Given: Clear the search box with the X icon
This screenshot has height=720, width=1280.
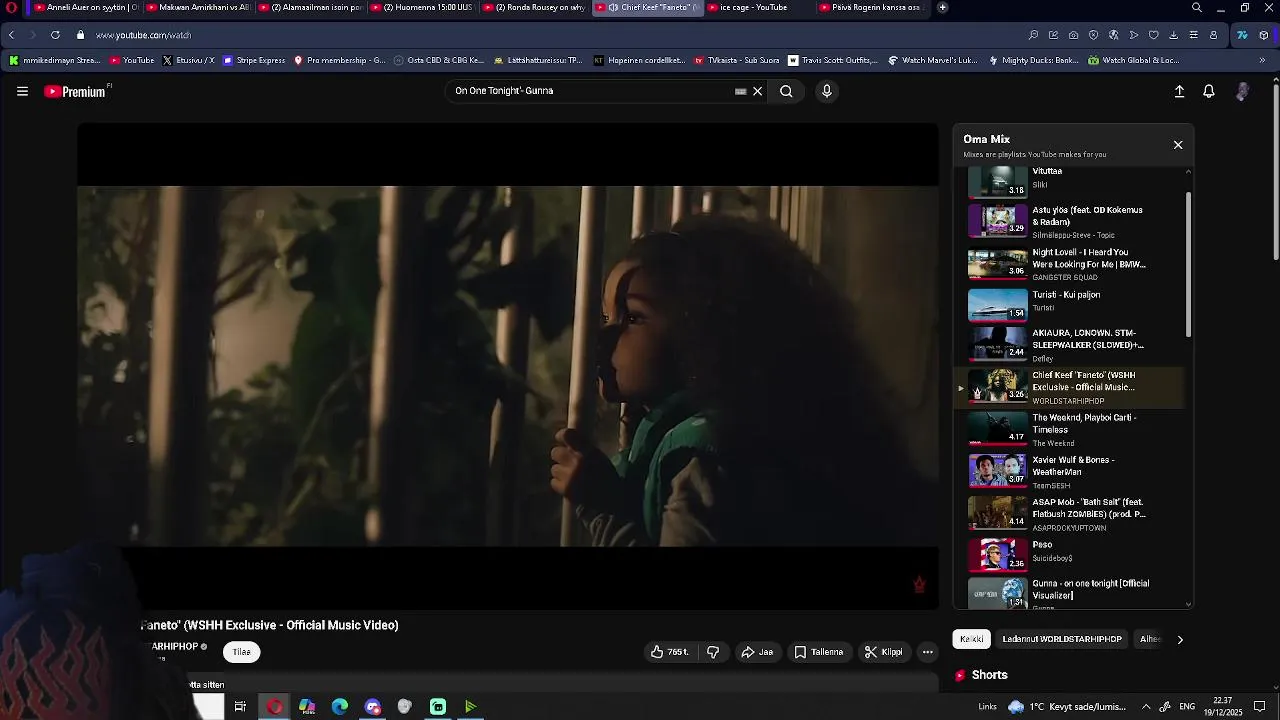Looking at the screenshot, I should 757,91.
